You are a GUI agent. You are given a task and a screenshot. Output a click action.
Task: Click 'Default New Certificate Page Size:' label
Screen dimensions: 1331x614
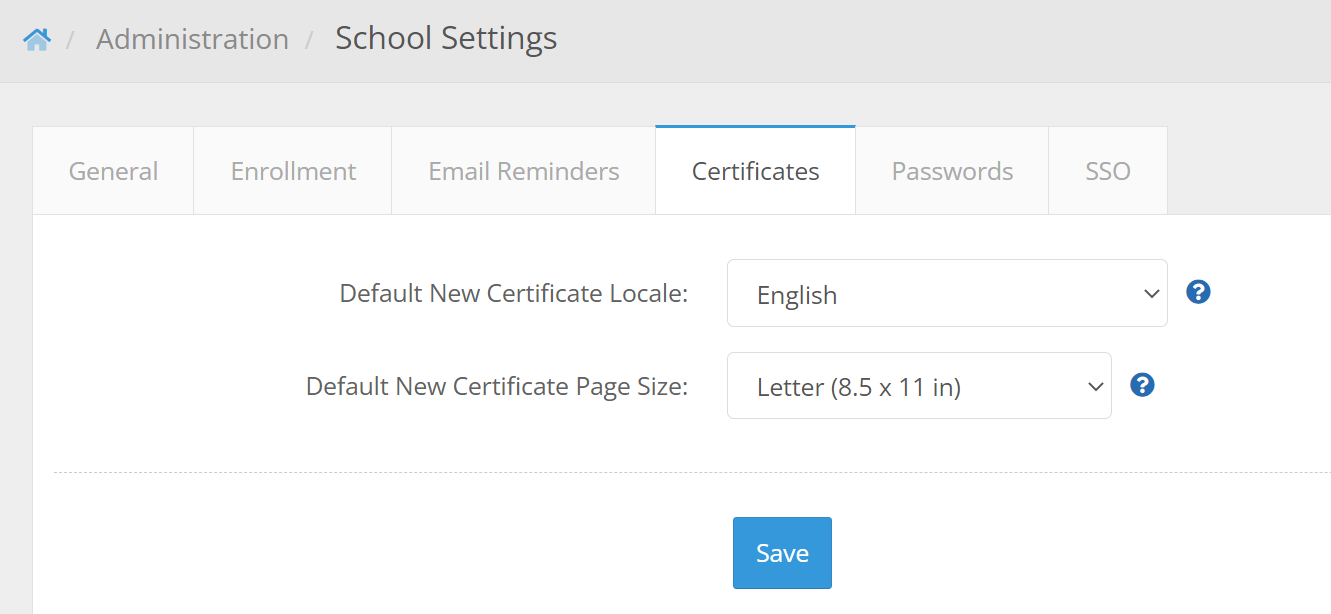pyautogui.click(x=497, y=386)
